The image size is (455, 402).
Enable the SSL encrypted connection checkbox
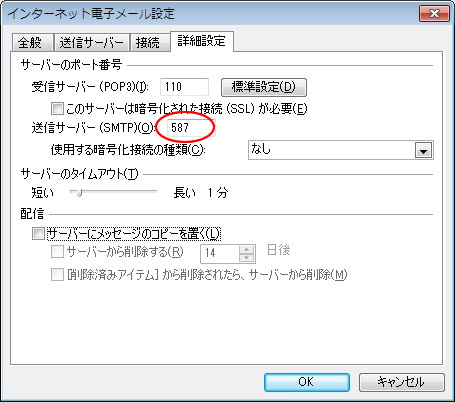[x=57, y=109]
